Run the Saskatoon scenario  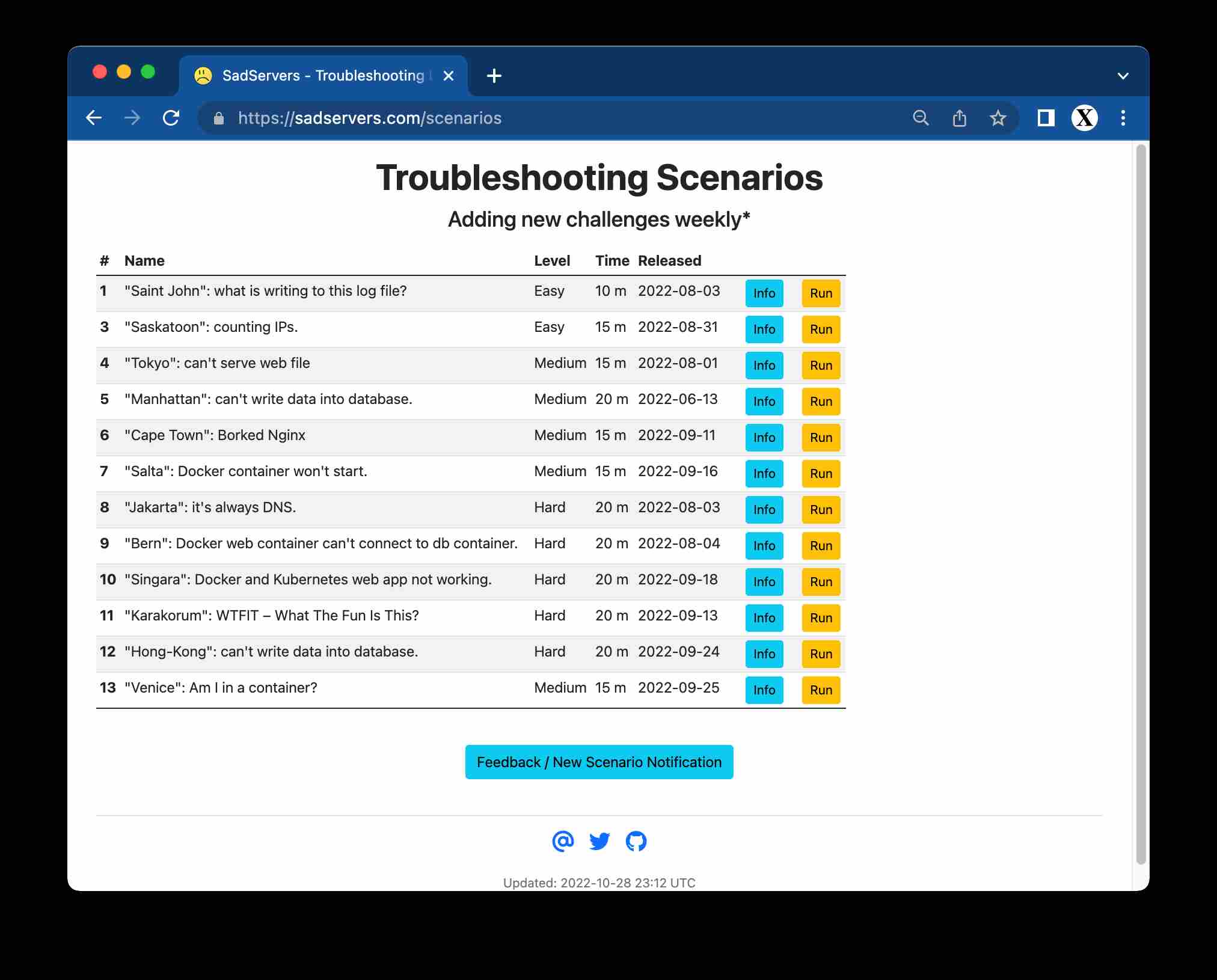[x=821, y=329]
